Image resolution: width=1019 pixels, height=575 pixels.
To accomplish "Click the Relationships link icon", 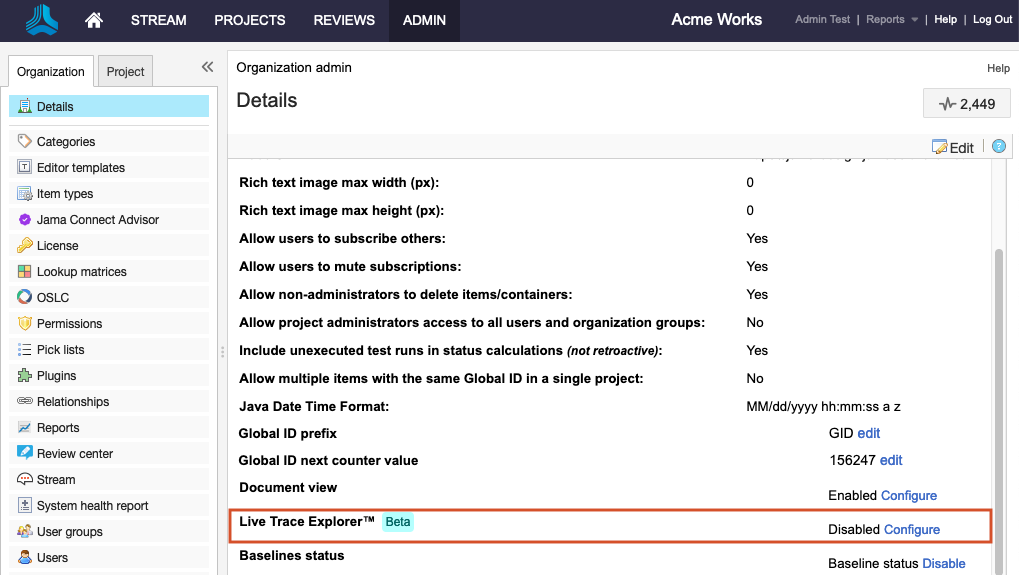I will [25, 401].
